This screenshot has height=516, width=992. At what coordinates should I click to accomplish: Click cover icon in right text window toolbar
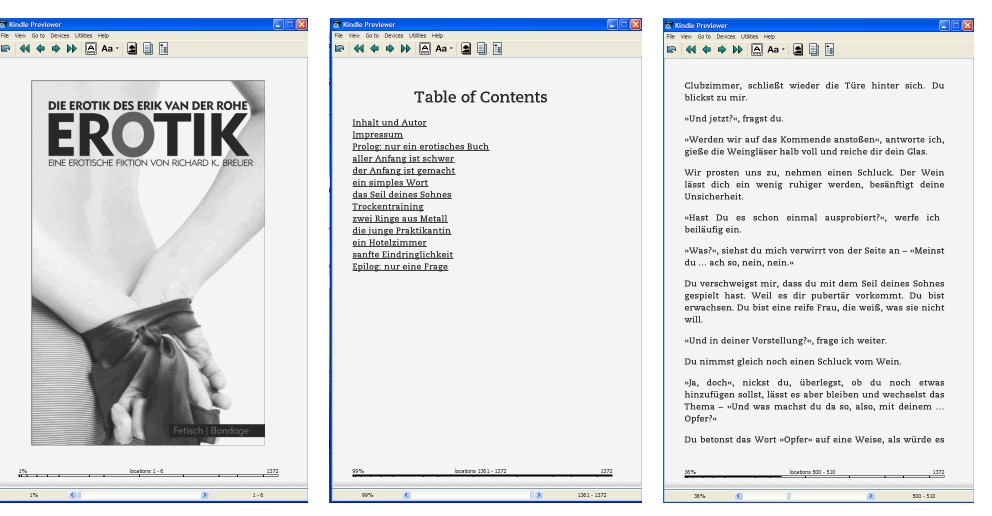point(798,47)
